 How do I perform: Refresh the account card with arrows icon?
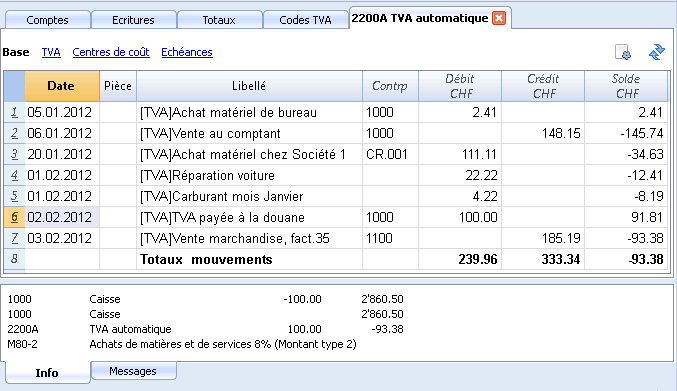(657, 52)
